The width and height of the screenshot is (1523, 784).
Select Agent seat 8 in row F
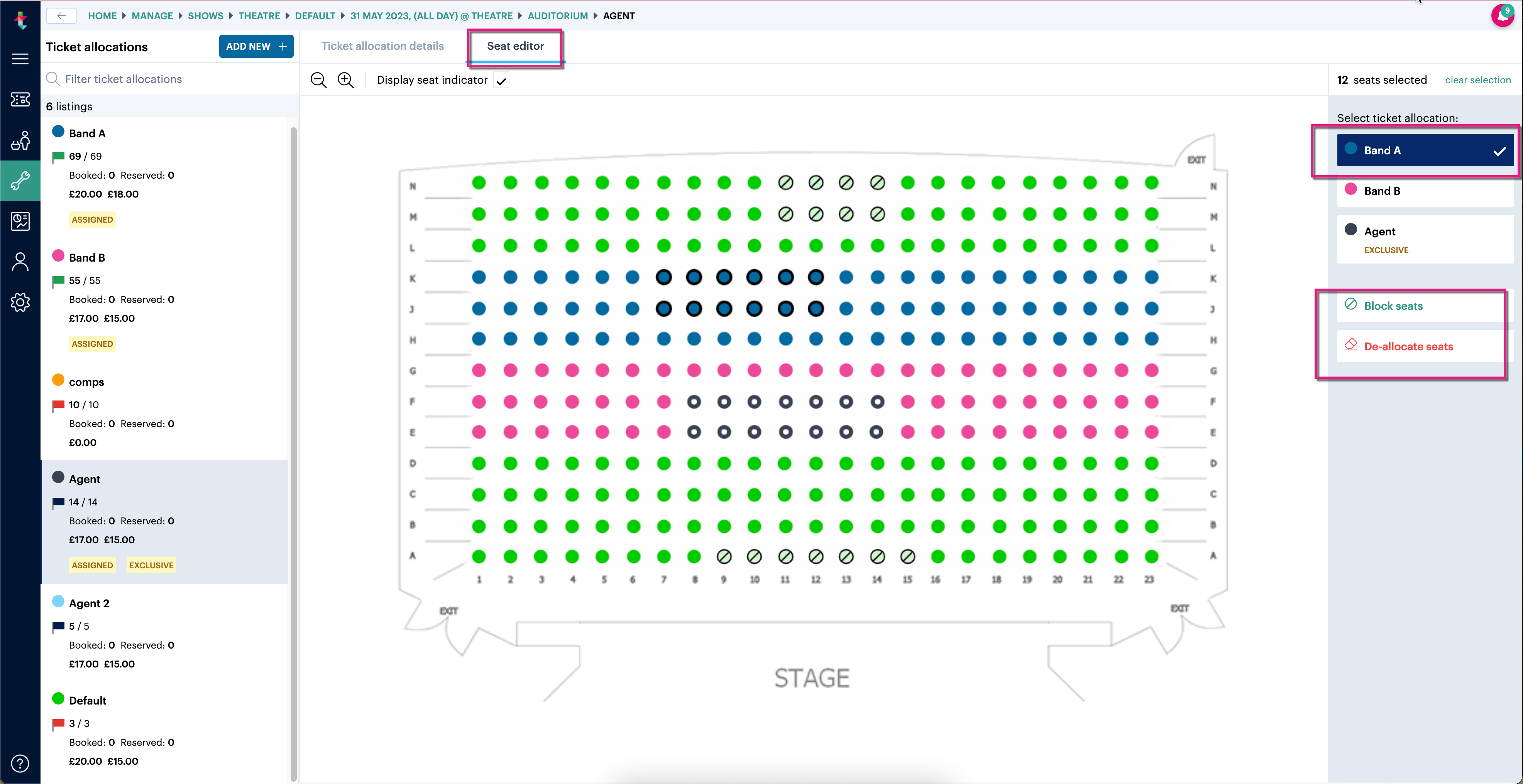coord(694,402)
